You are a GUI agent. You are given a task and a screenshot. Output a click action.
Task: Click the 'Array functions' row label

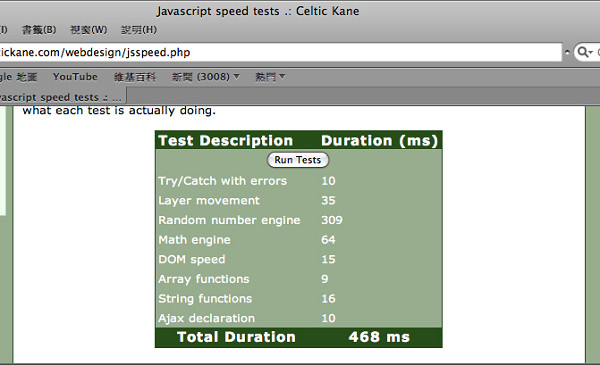coord(204,279)
